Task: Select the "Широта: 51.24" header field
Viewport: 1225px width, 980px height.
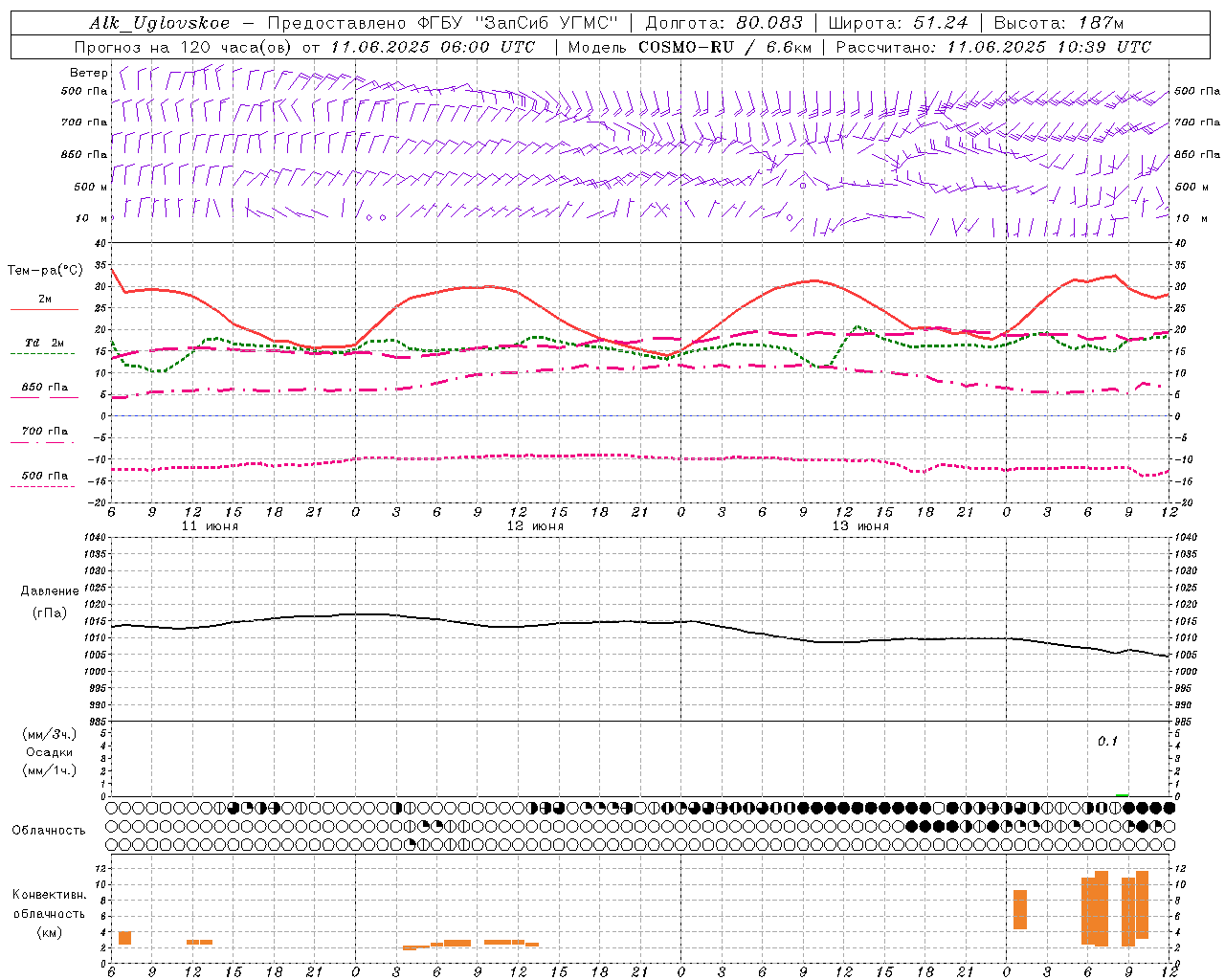Action: 898,23
